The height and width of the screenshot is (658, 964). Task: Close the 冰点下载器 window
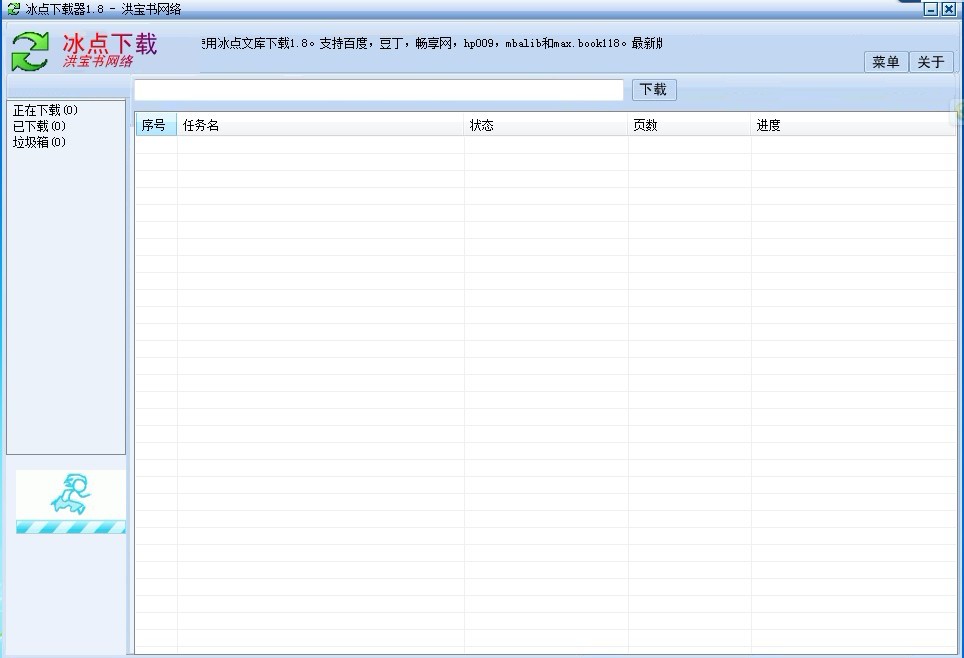[948, 9]
